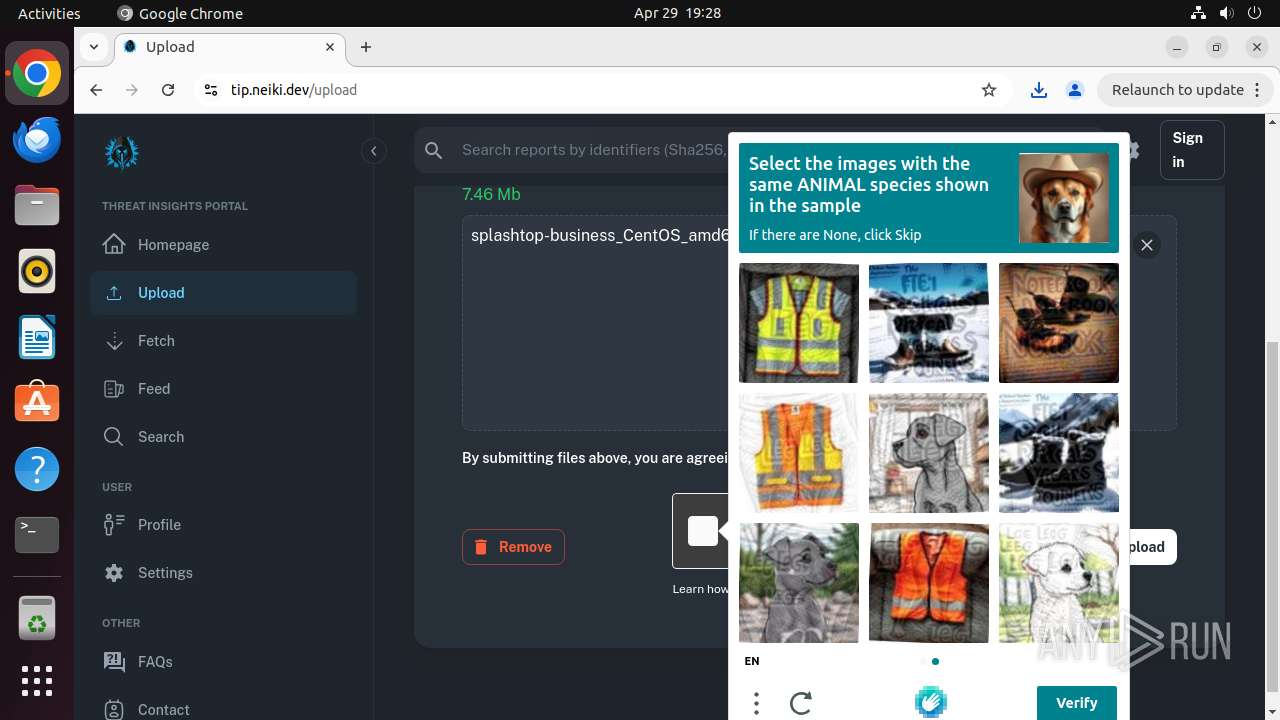Open the Contact page

click(x=223, y=709)
